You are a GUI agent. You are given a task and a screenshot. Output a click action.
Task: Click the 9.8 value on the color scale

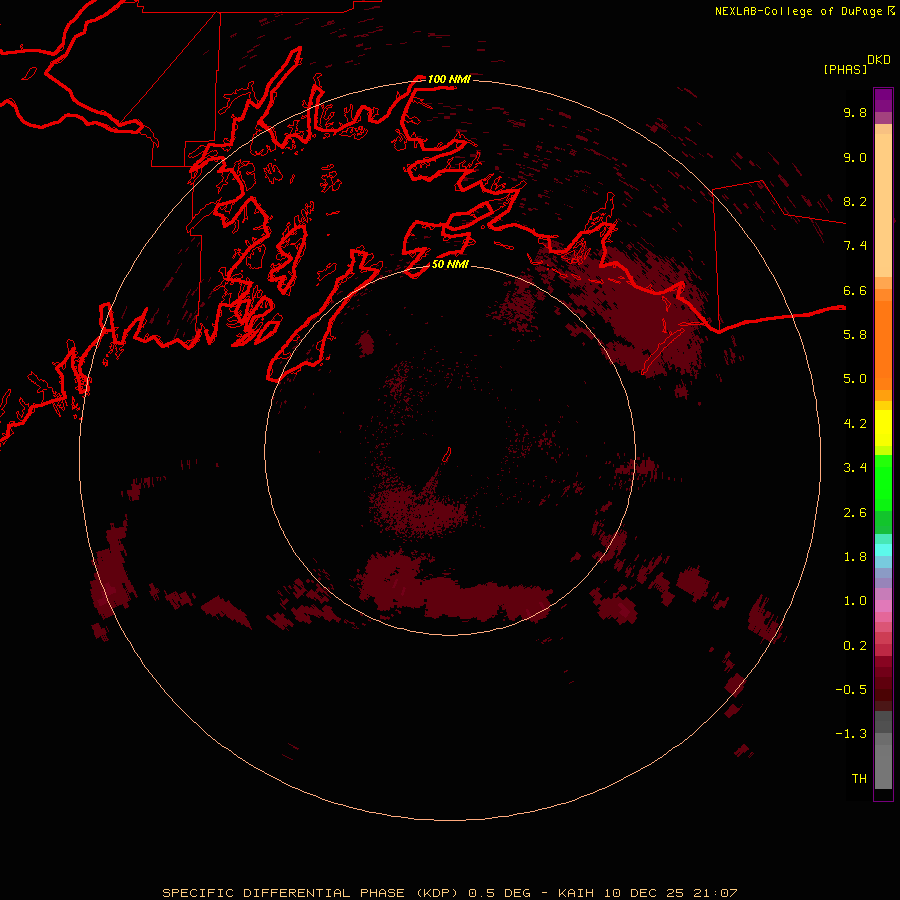pos(855,112)
